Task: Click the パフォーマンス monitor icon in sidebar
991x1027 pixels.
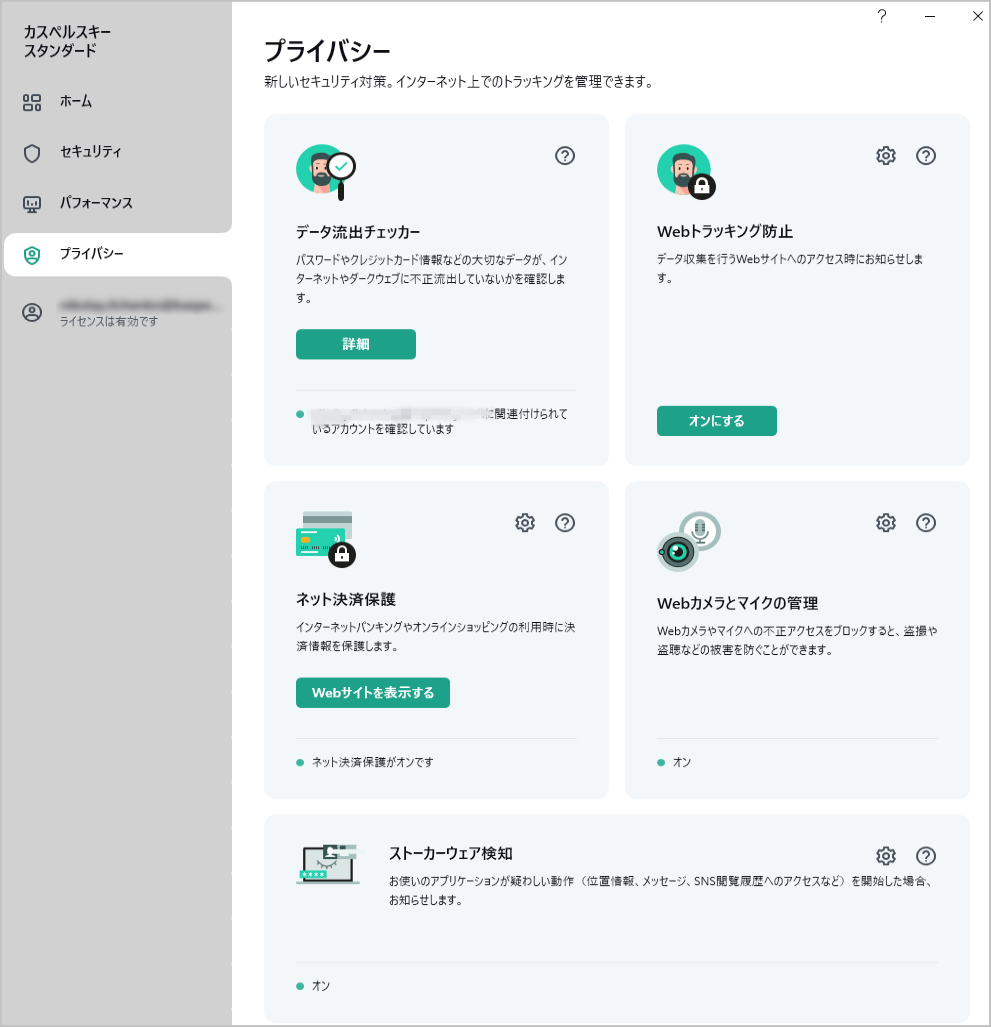Action: pyautogui.click(x=32, y=204)
